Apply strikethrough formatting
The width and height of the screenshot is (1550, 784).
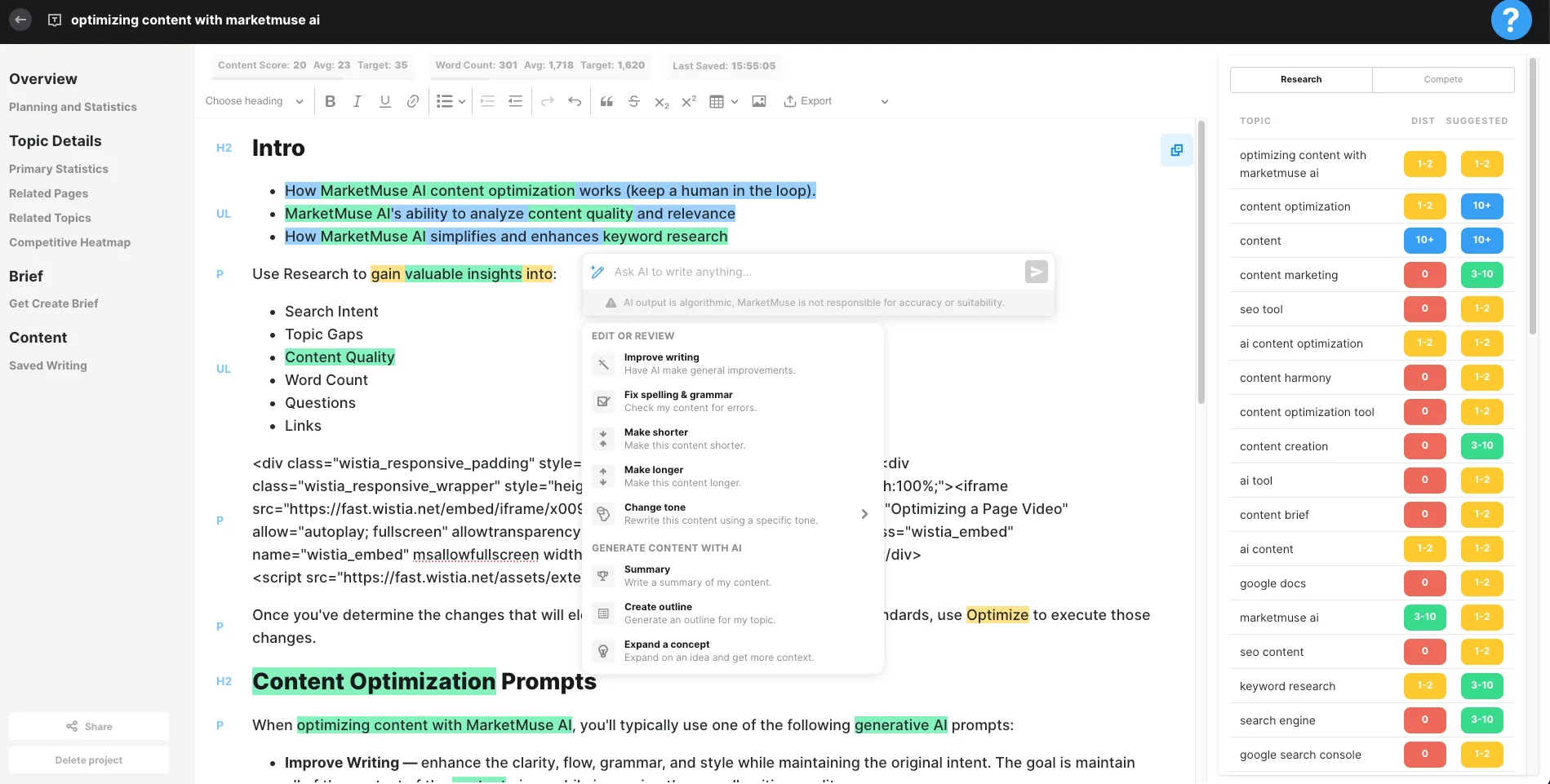tap(634, 101)
